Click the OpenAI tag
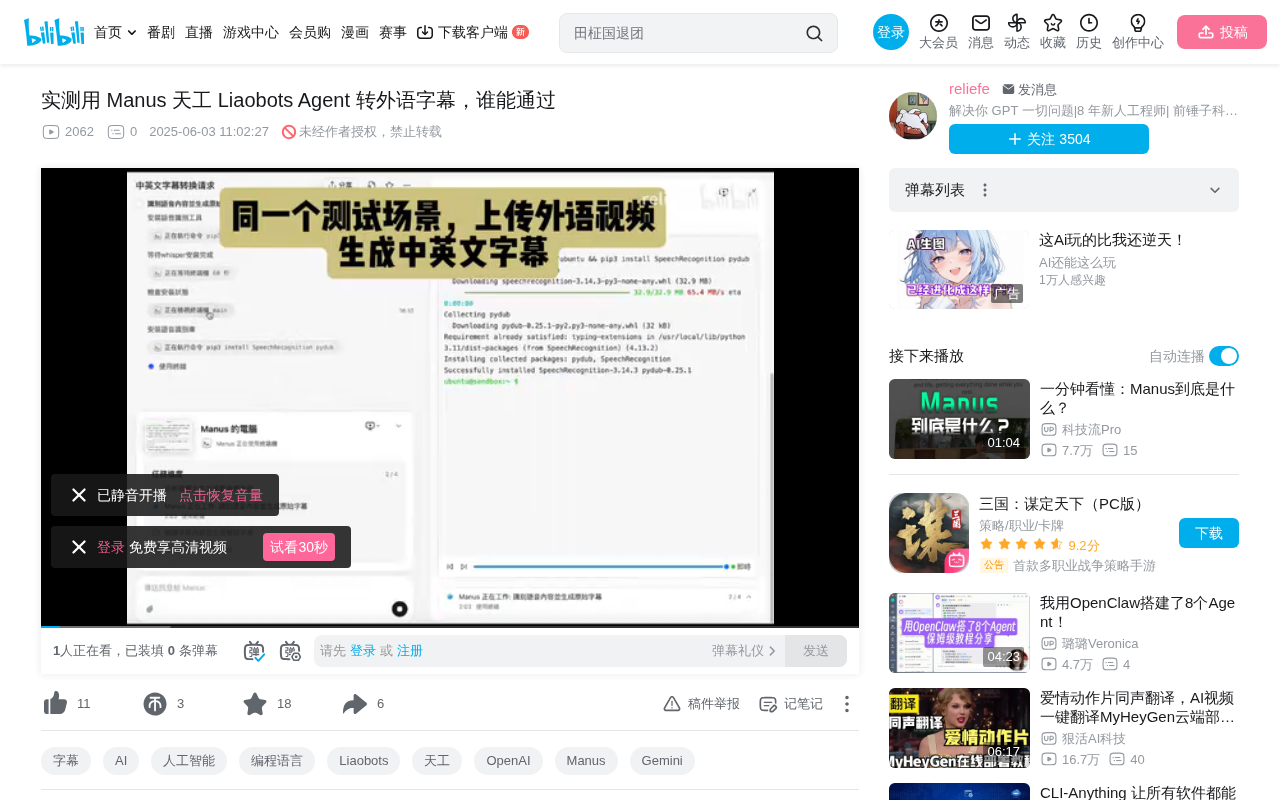 click(x=508, y=761)
